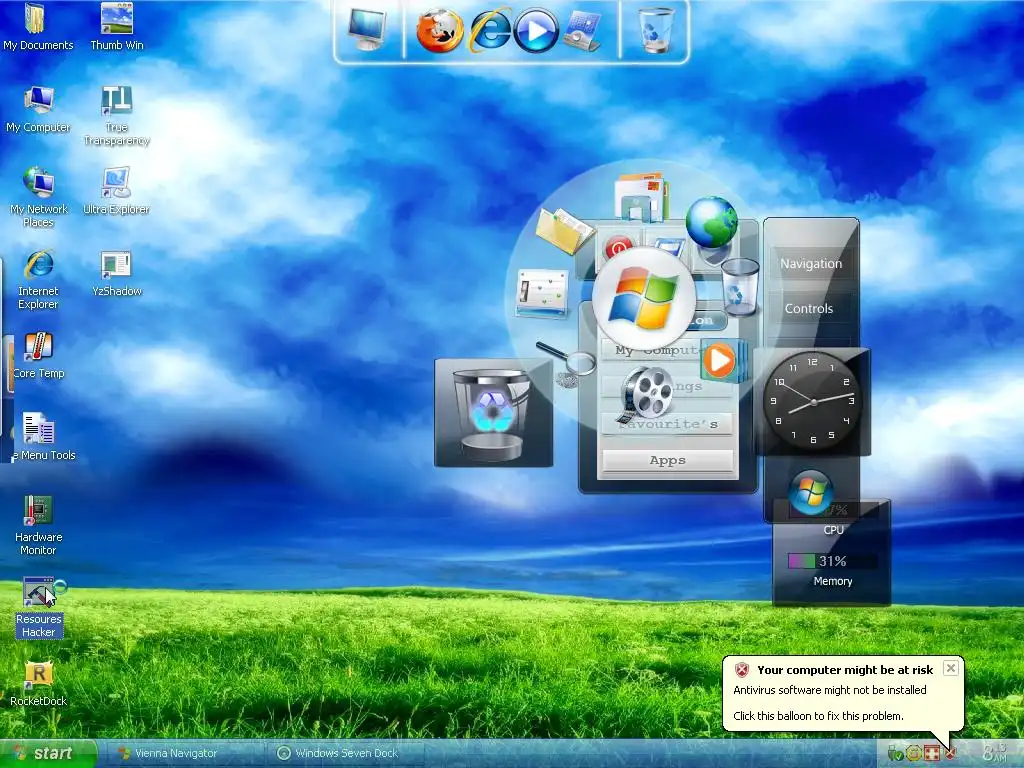1024x768 pixels.
Task: Open the My Documents desktop icon
Action: 38,26
